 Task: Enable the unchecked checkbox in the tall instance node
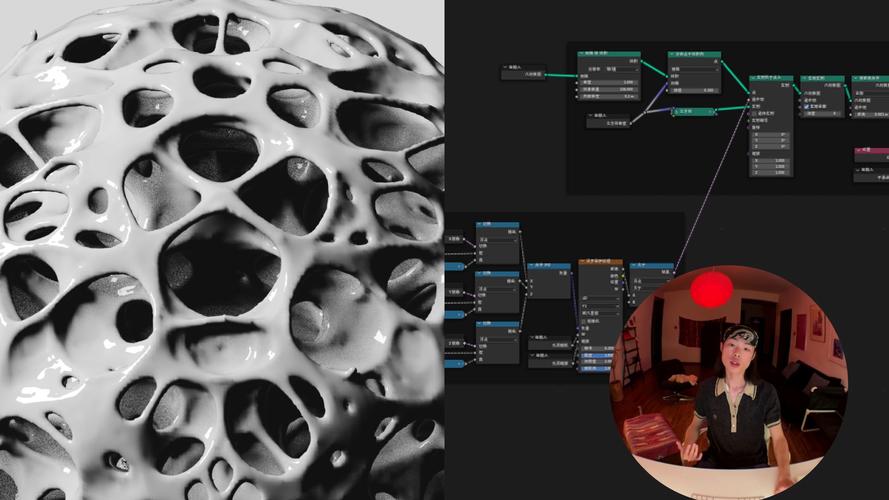755,113
